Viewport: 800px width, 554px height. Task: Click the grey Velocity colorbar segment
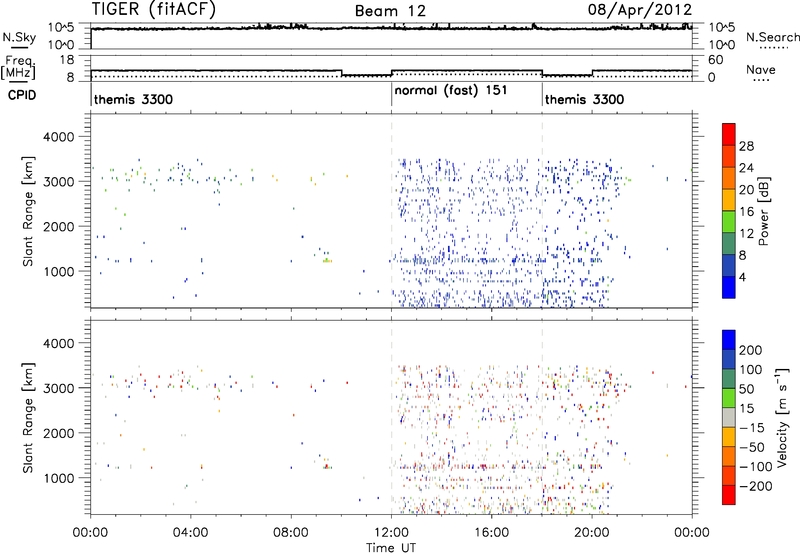(729, 417)
